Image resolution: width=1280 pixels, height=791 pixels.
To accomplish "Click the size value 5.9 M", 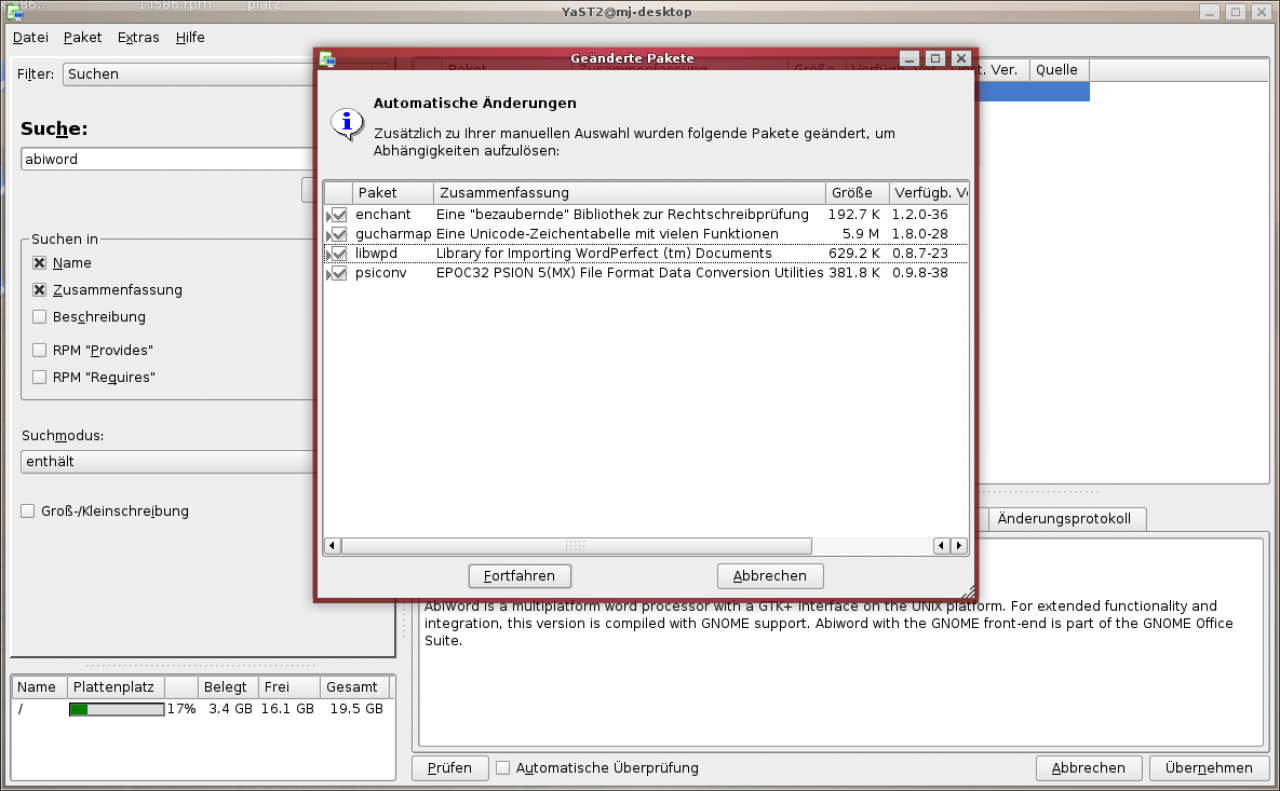I will pyautogui.click(x=861, y=234).
